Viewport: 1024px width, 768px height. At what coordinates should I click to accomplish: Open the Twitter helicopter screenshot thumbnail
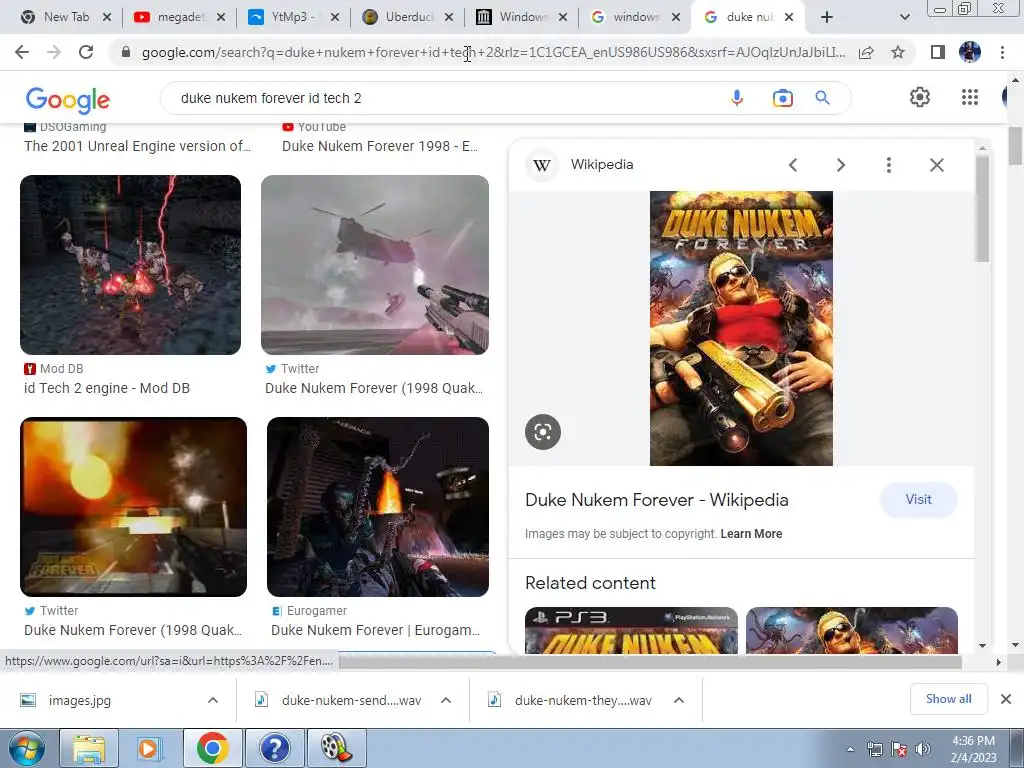pos(375,264)
